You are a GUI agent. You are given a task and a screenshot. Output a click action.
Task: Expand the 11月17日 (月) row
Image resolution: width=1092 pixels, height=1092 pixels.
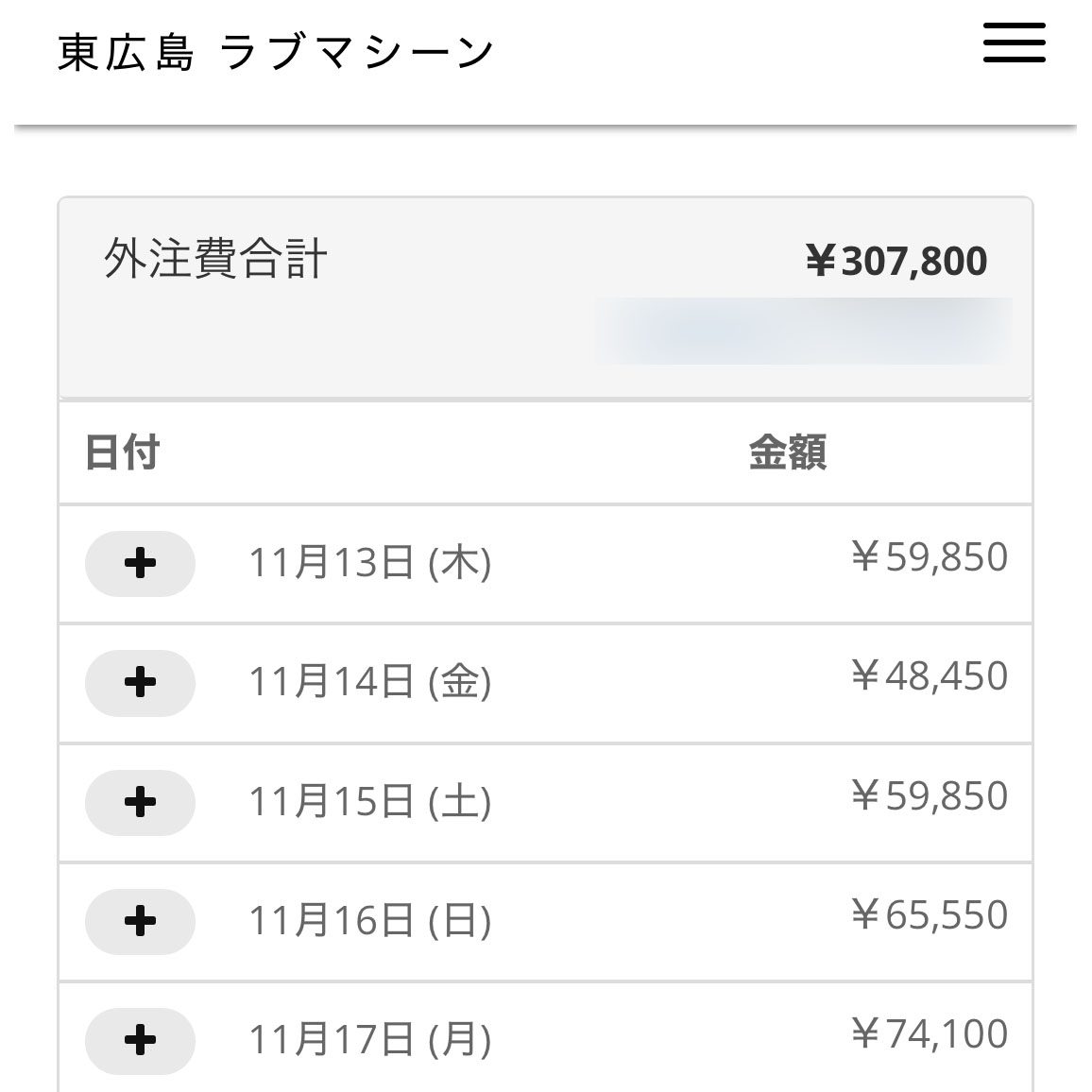140,1040
